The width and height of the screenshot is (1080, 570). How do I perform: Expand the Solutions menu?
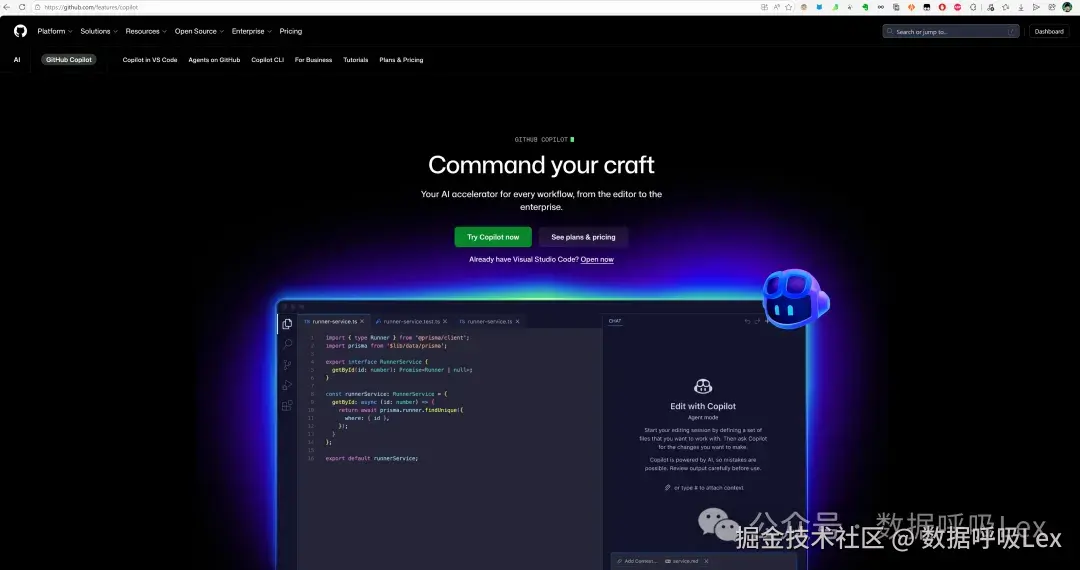(x=98, y=31)
